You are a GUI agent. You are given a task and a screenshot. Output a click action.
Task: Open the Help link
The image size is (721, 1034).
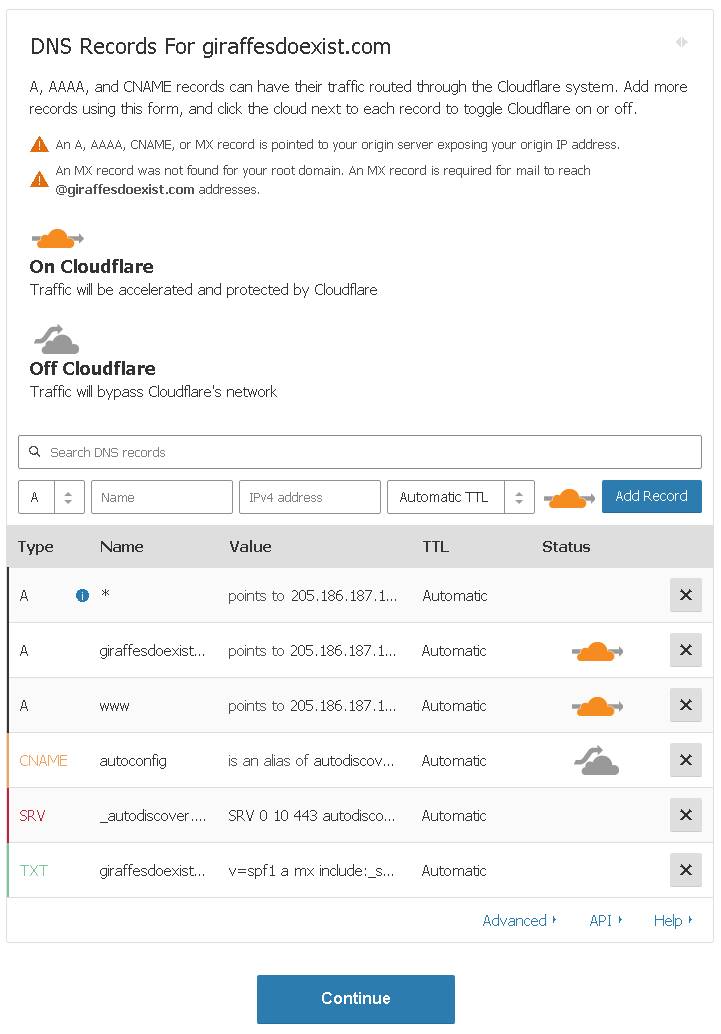[672, 921]
